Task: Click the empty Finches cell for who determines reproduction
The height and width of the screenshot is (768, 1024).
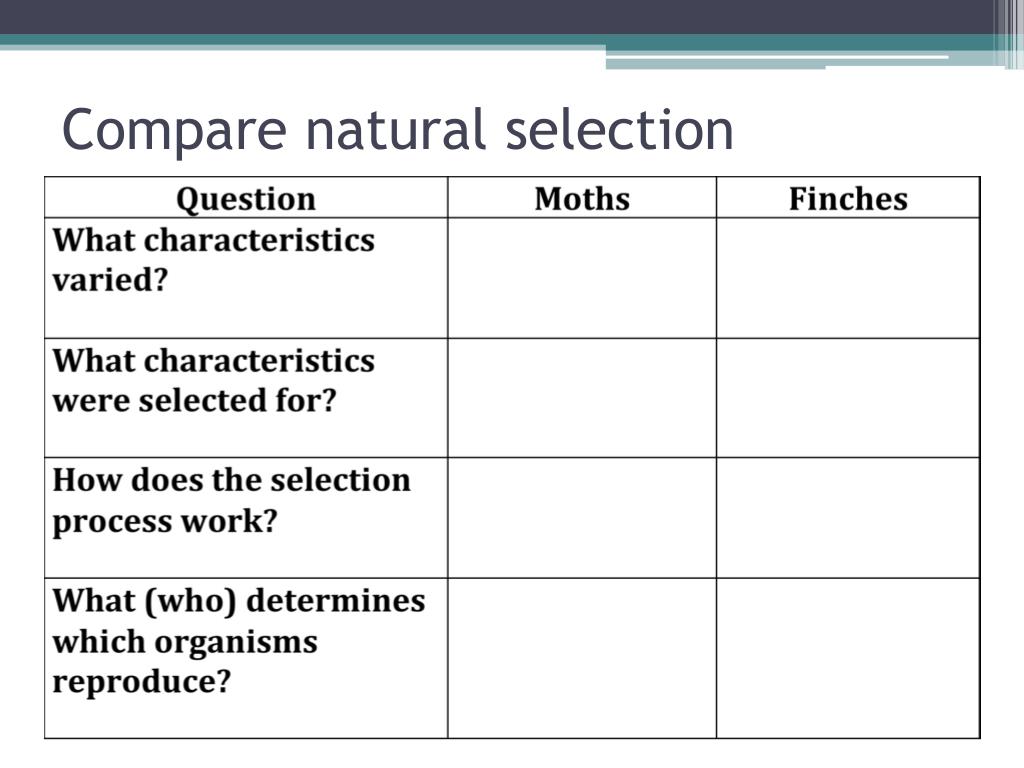Action: (848, 658)
